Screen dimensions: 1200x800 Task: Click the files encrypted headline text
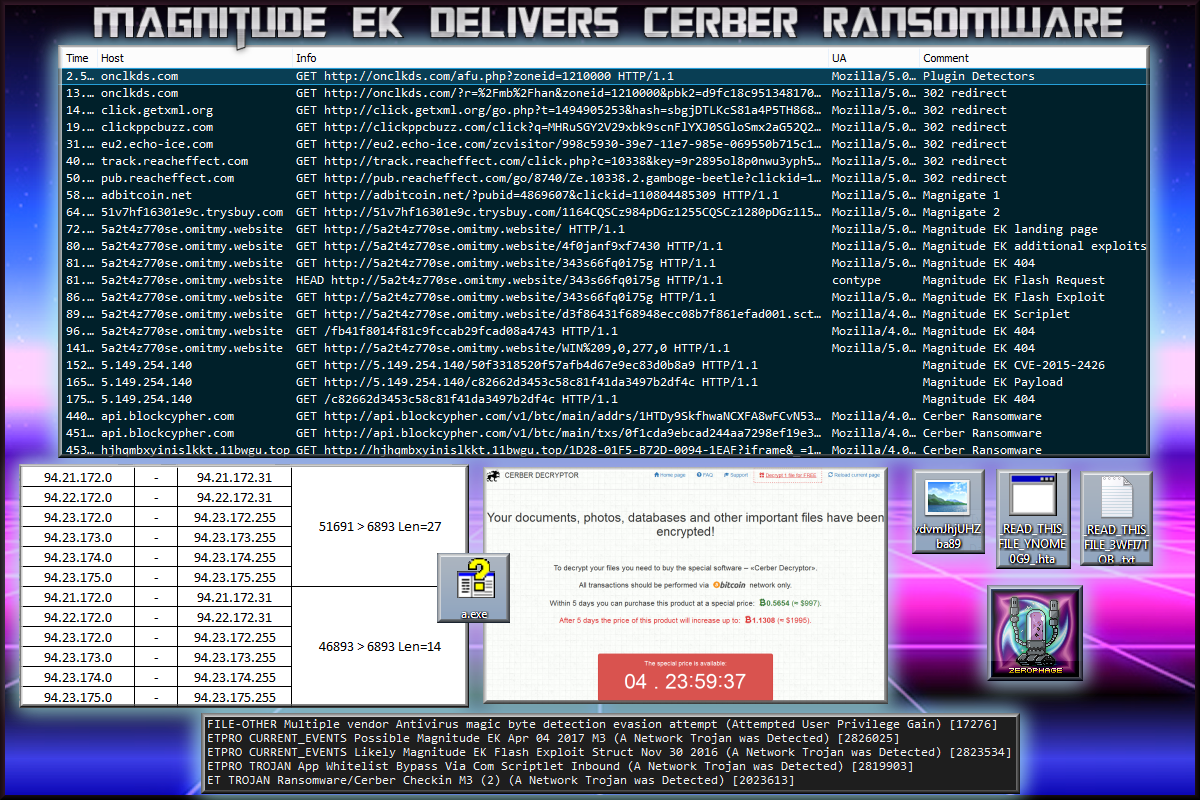pyautogui.click(x=685, y=525)
